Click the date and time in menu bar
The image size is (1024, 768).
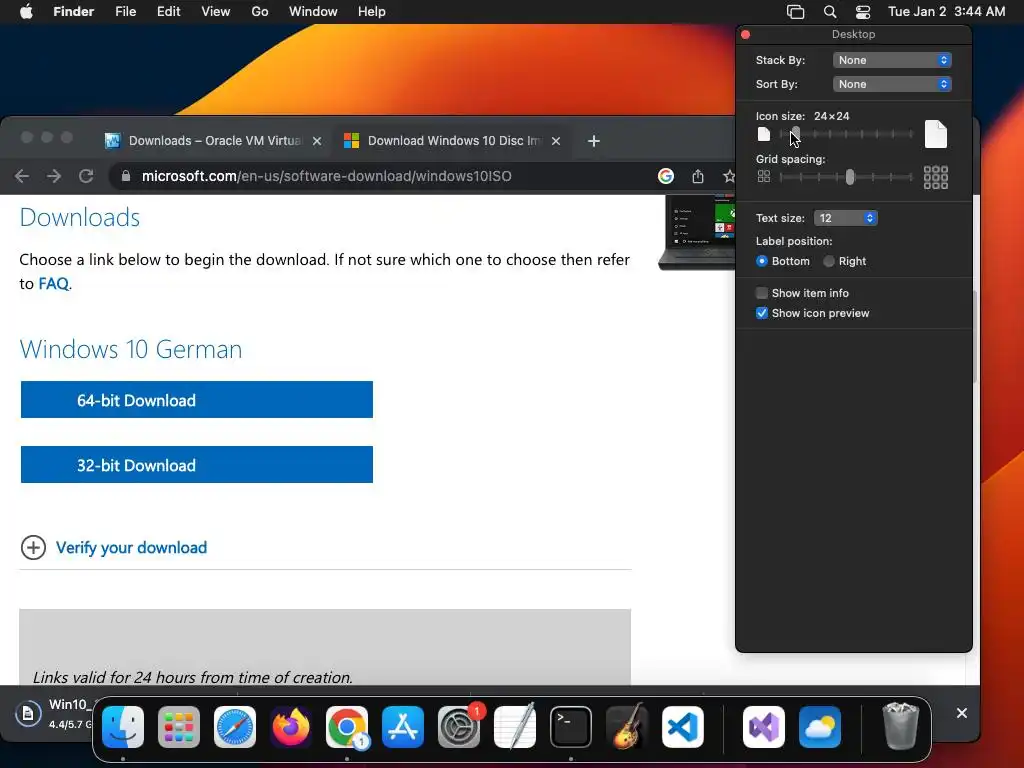click(x=946, y=12)
